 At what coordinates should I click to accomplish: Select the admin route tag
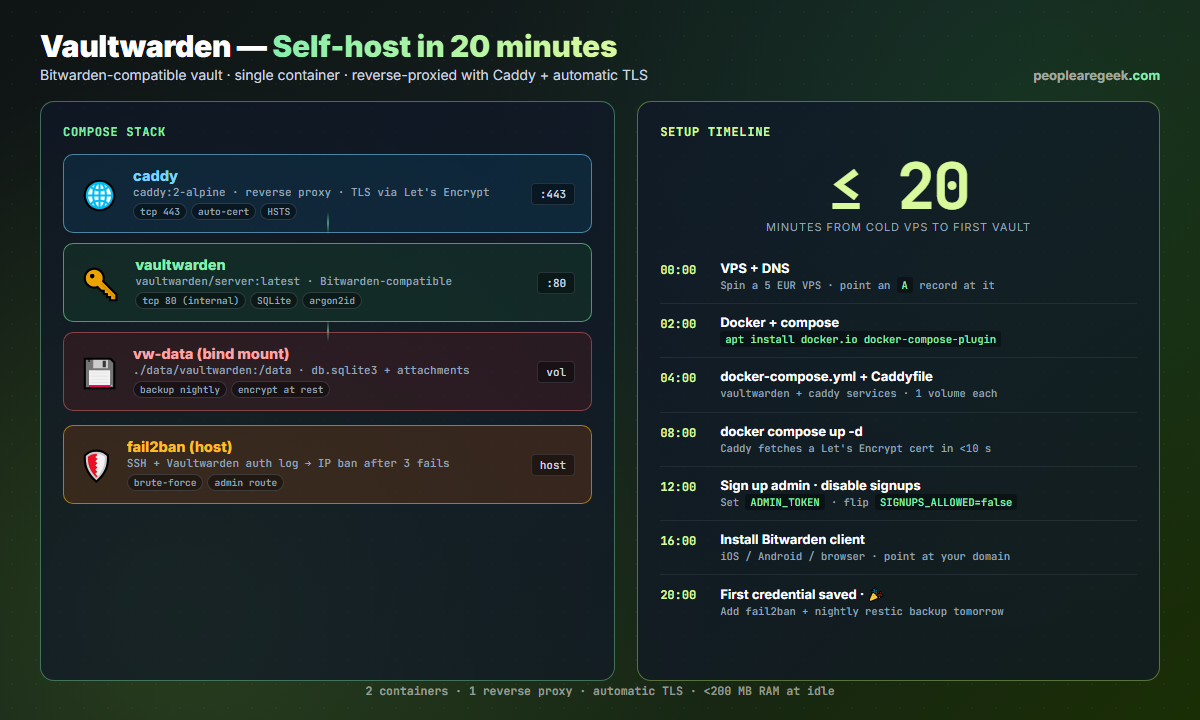pos(246,483)
